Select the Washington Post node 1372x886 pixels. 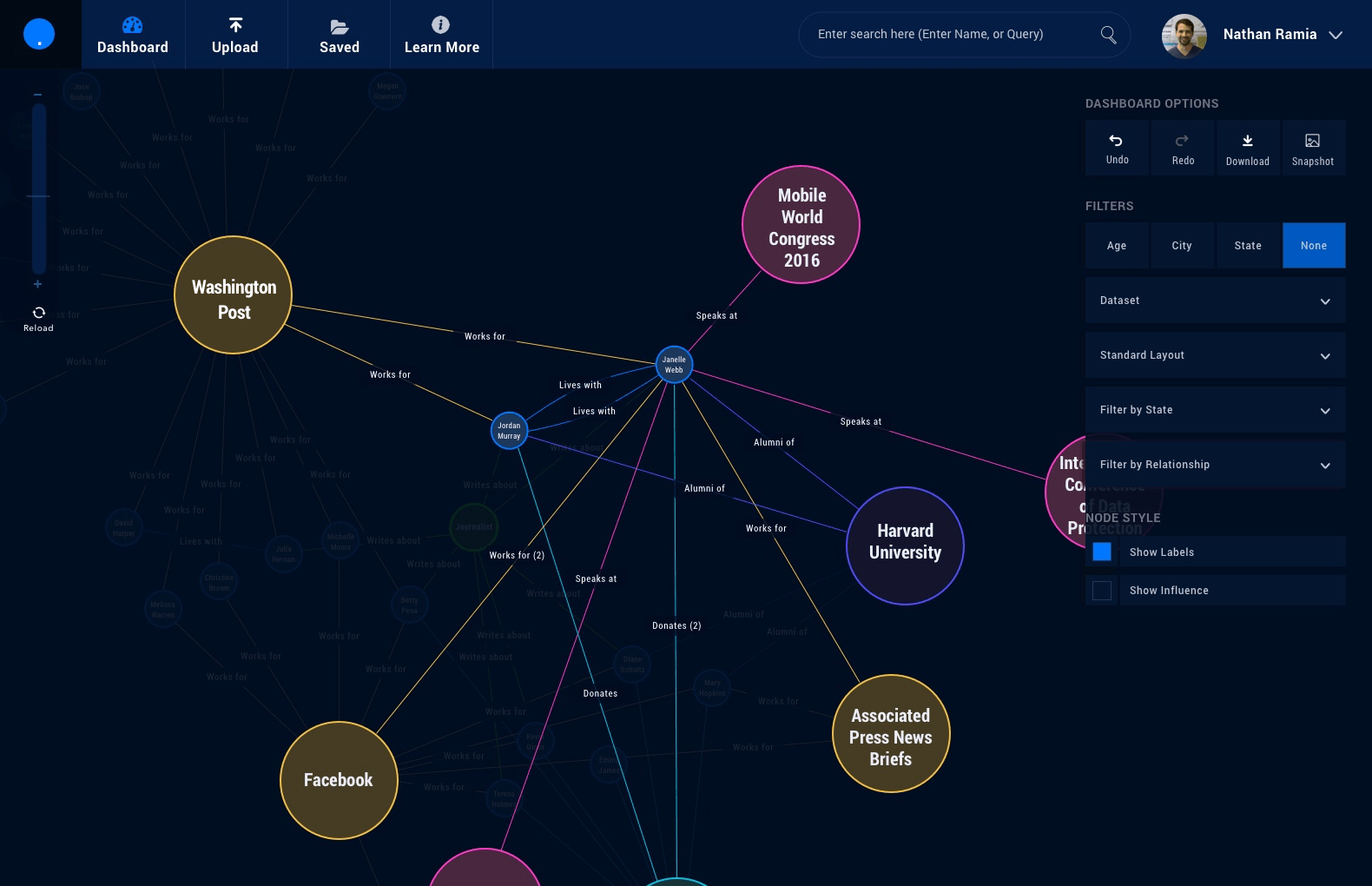point(234,295)
